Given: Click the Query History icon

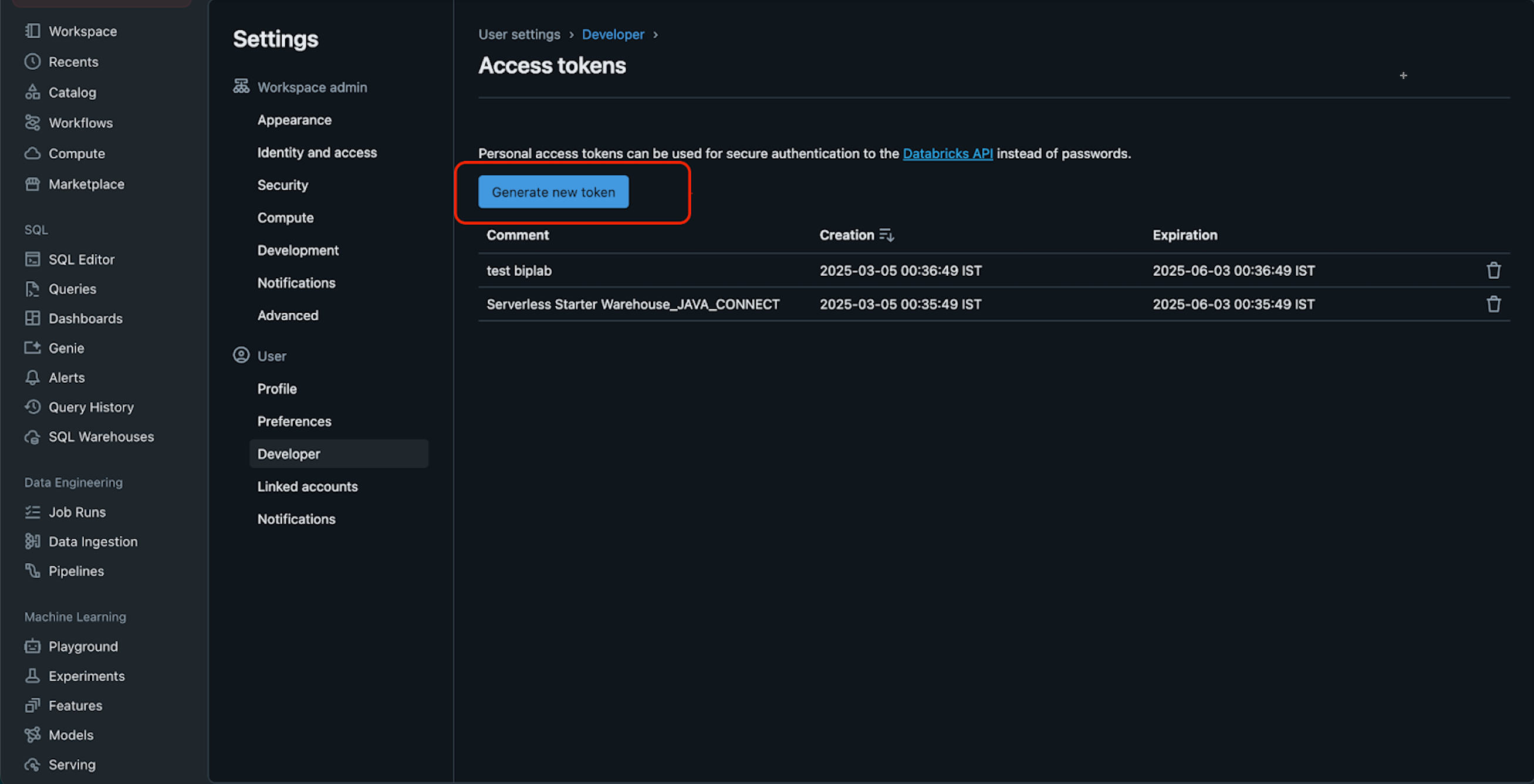Looking at the screenshot, I should click(x=32, y=407).
